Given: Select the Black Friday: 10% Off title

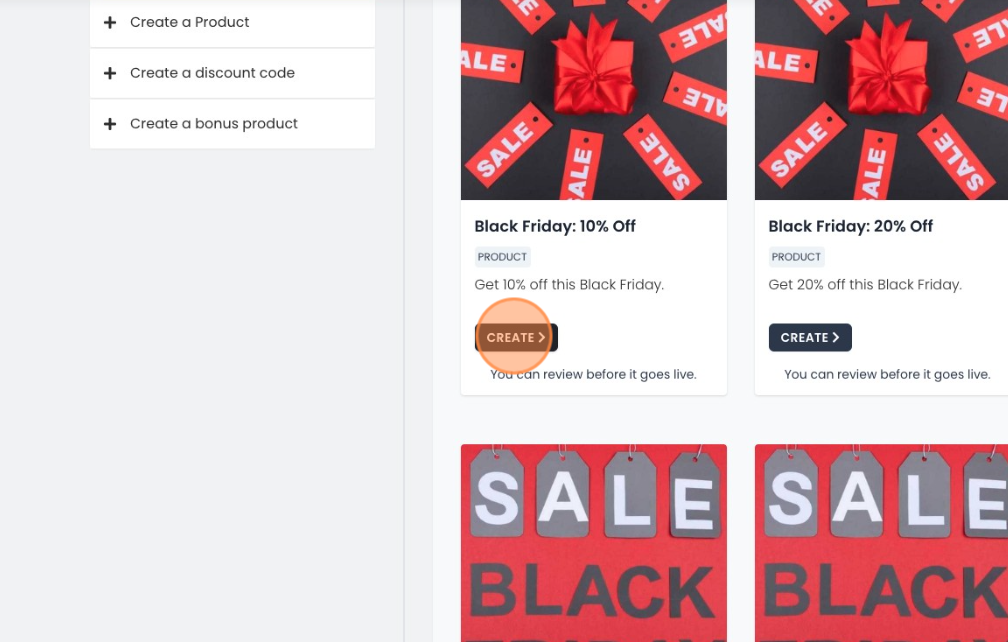Looking at the screenshot, I should pyautogui.click(x=555, y=226).
